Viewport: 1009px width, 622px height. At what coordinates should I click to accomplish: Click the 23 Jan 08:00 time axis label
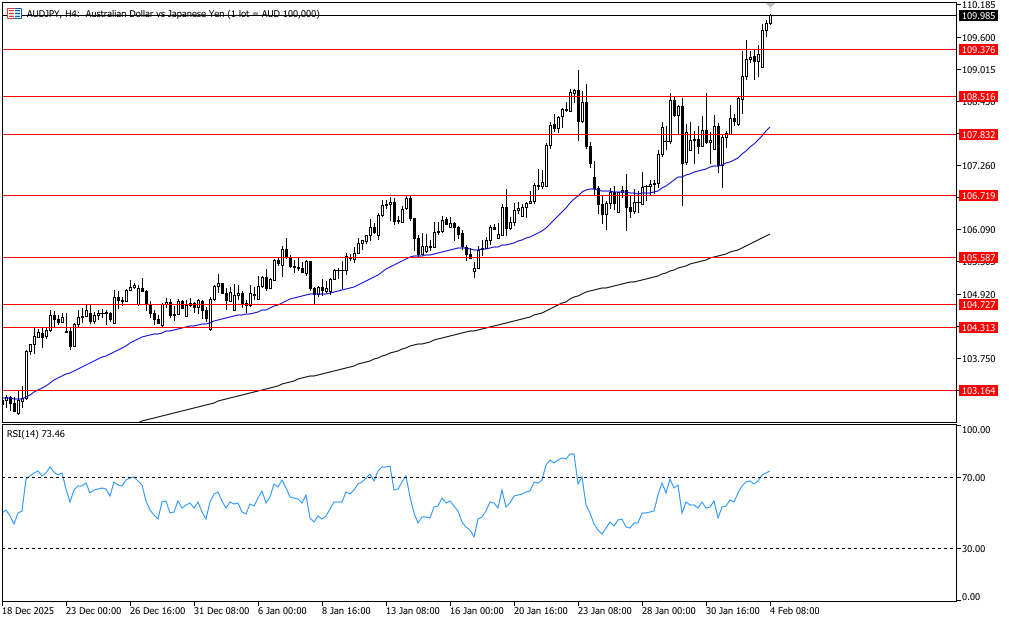[x=603, y=610]
